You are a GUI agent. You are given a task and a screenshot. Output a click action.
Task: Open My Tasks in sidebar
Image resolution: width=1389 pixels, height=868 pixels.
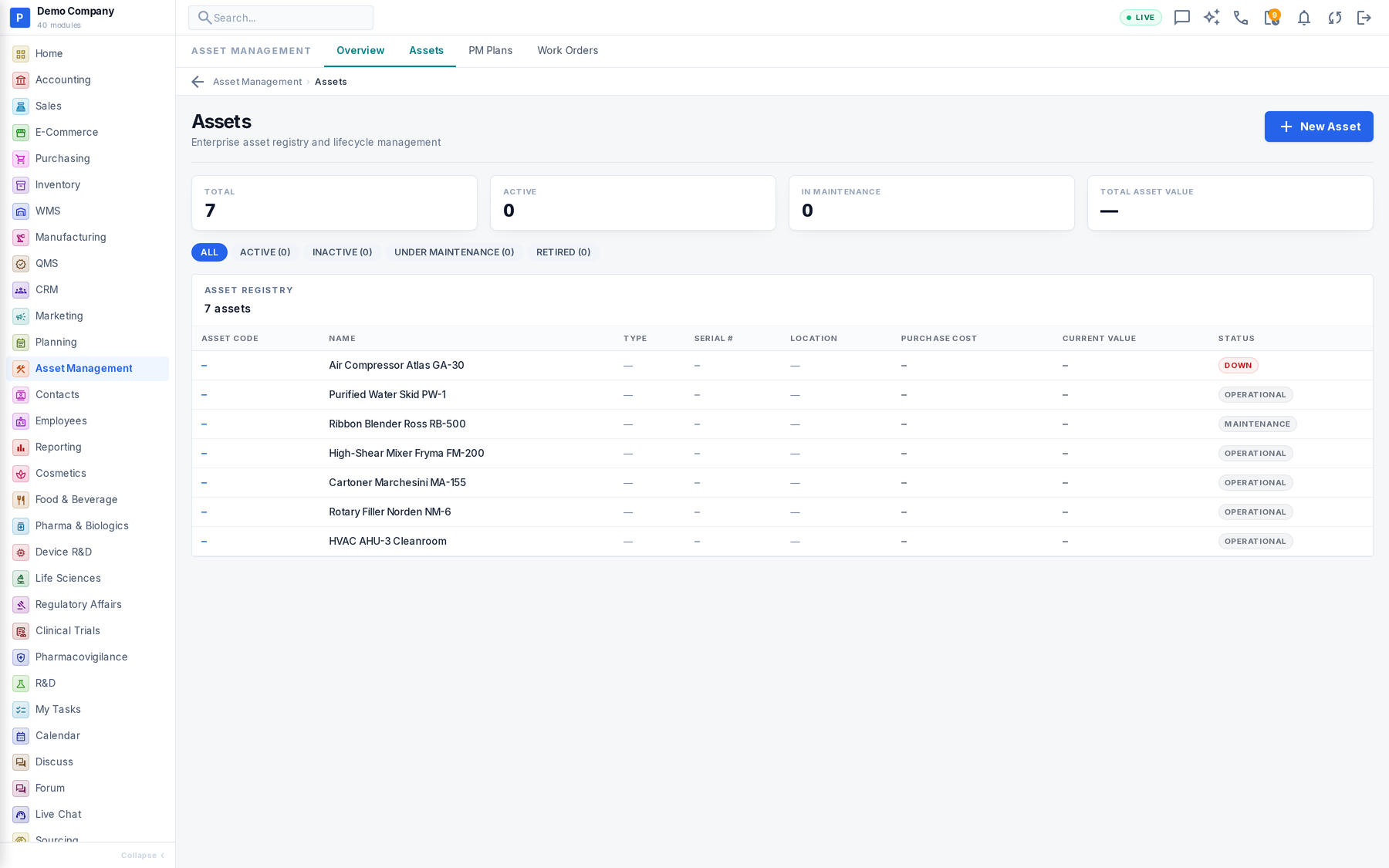tap(87, 709)
